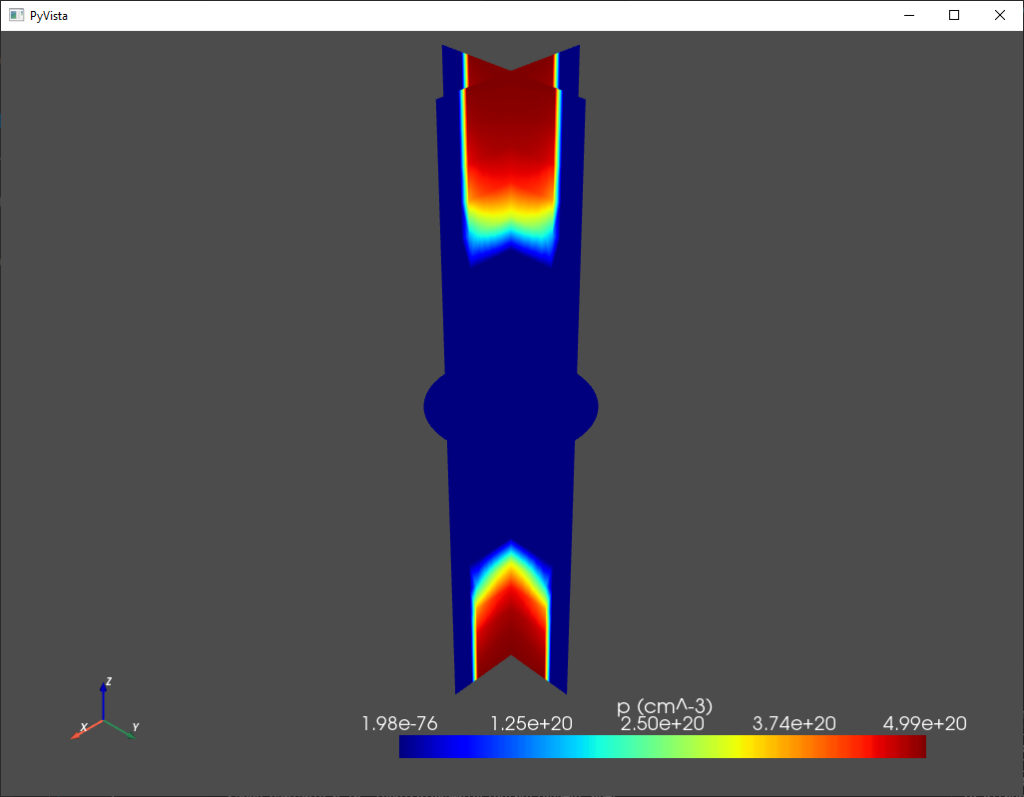
Task: Click the 3.74e+20 scalar bar label
Action: pyautogui.click(x=793, y=723)
